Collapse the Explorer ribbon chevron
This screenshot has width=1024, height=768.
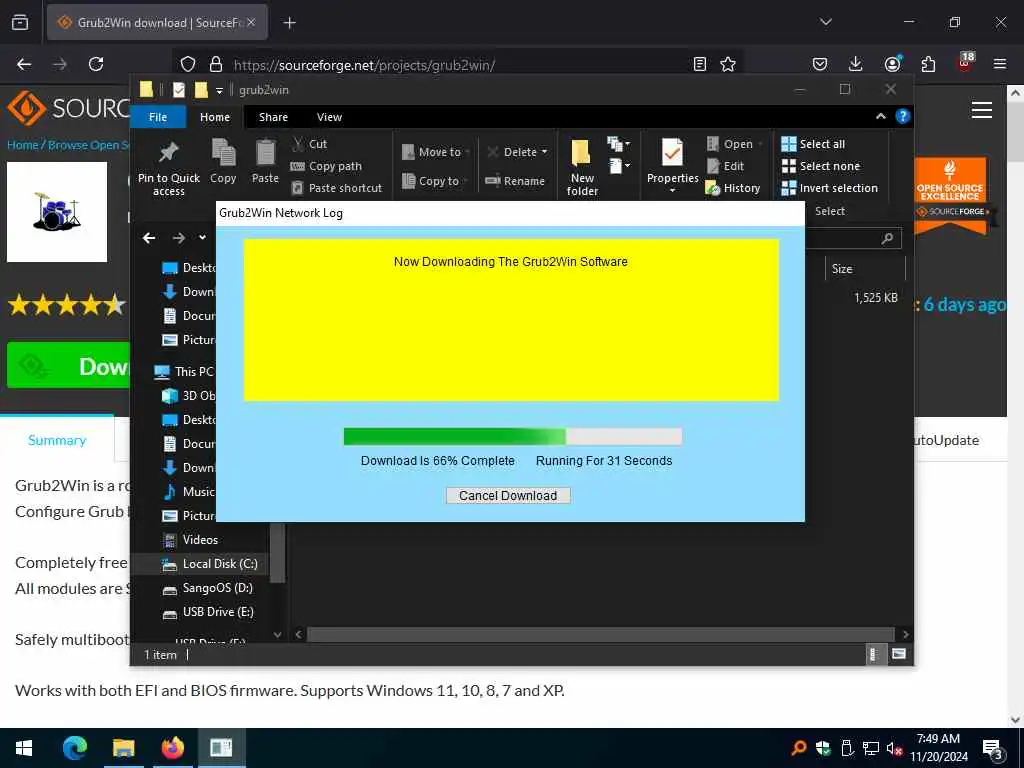pyautogui.click(x=880, y=116)
